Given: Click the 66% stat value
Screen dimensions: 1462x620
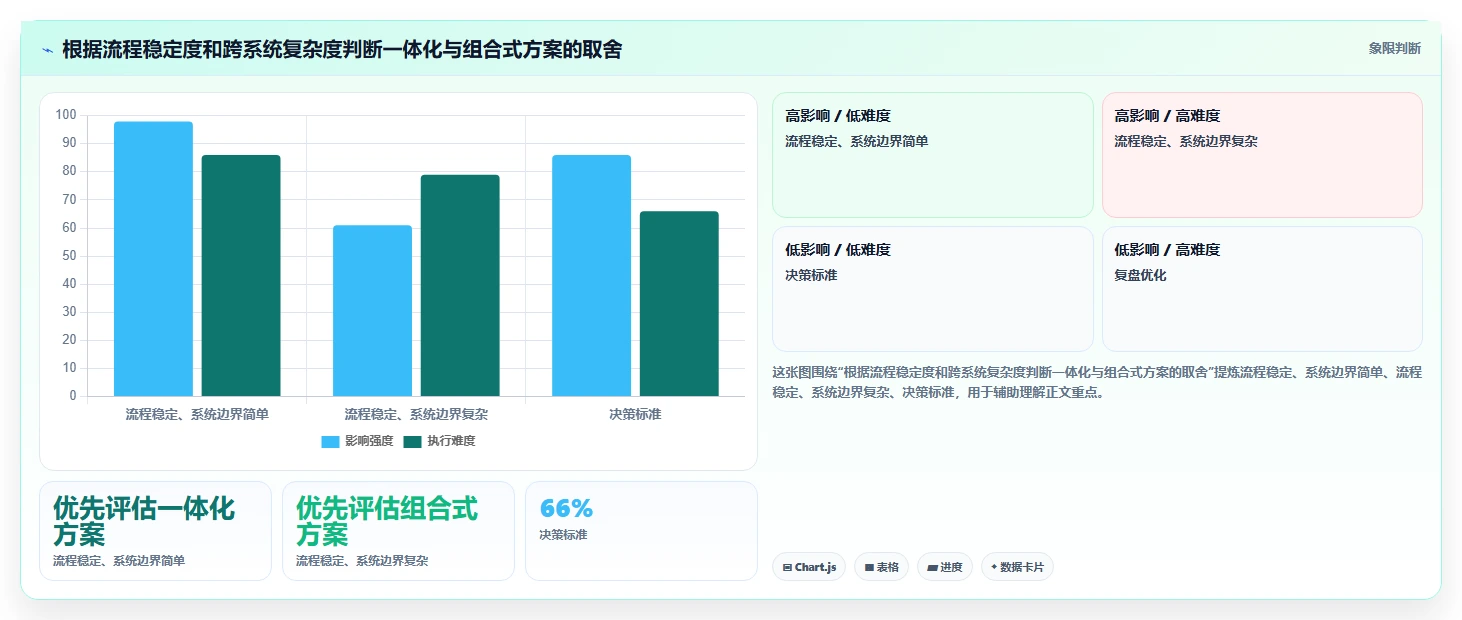Looking at the screenshot, I should (566, 508).
